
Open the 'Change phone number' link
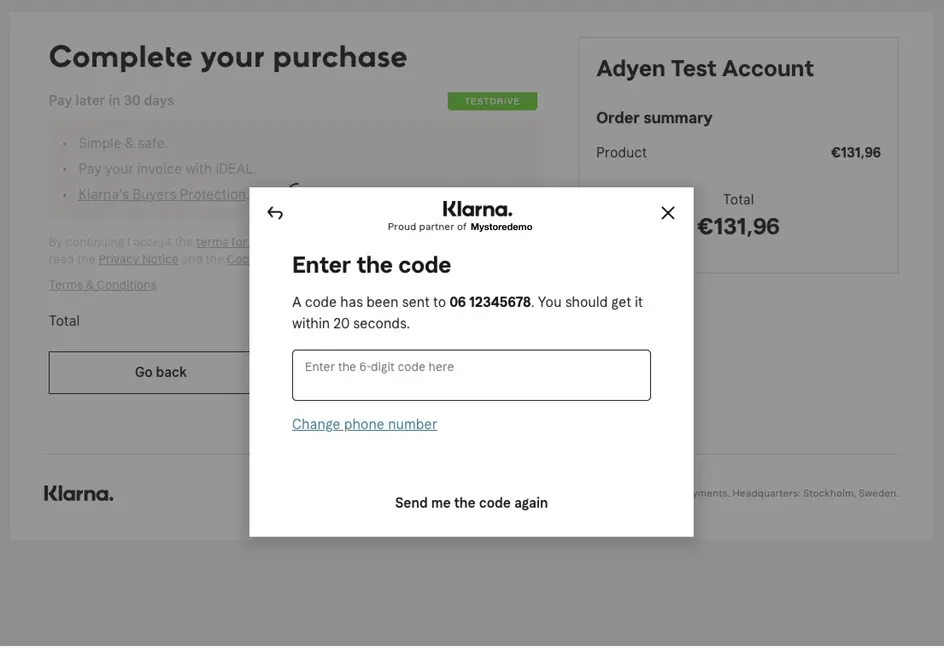364,423
